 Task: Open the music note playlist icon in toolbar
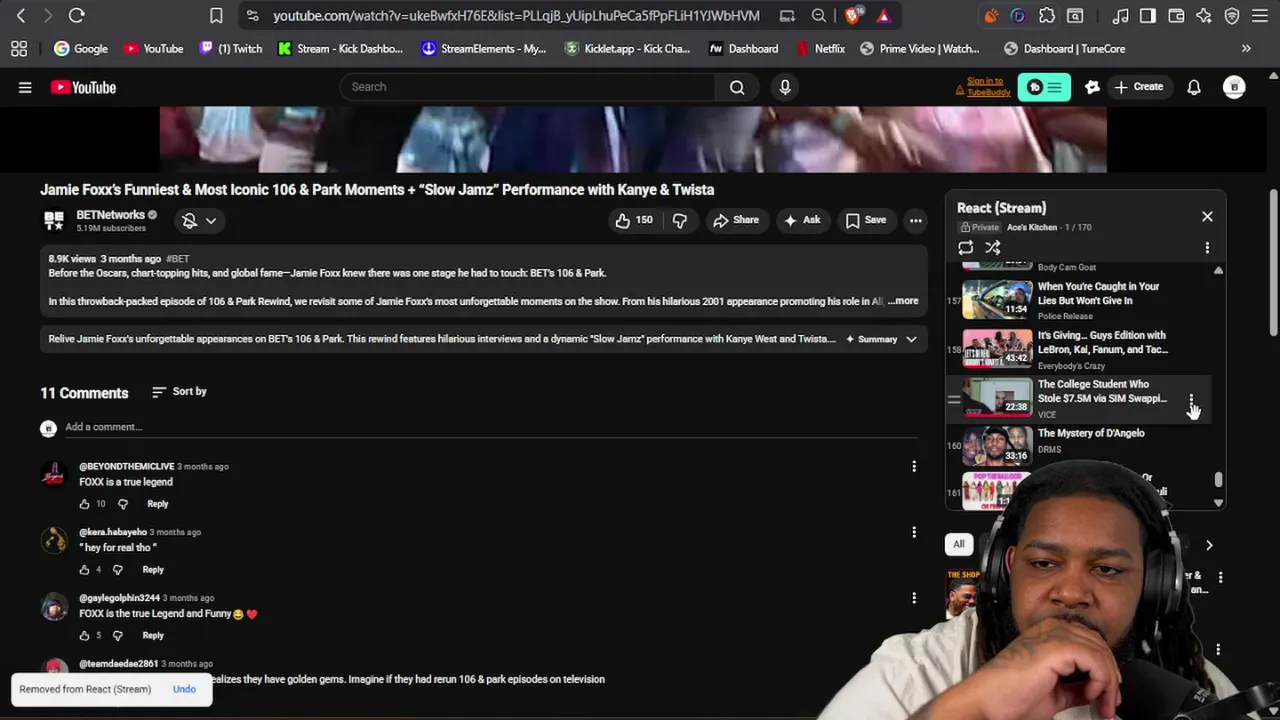(1121, 15)
